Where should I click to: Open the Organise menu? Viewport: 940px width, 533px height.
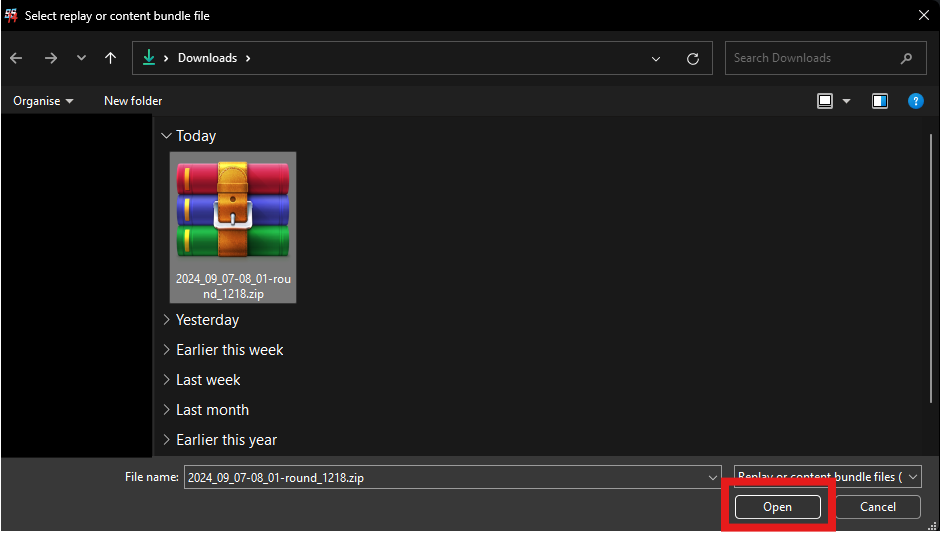pyautogui.click(x=43, y=101)
